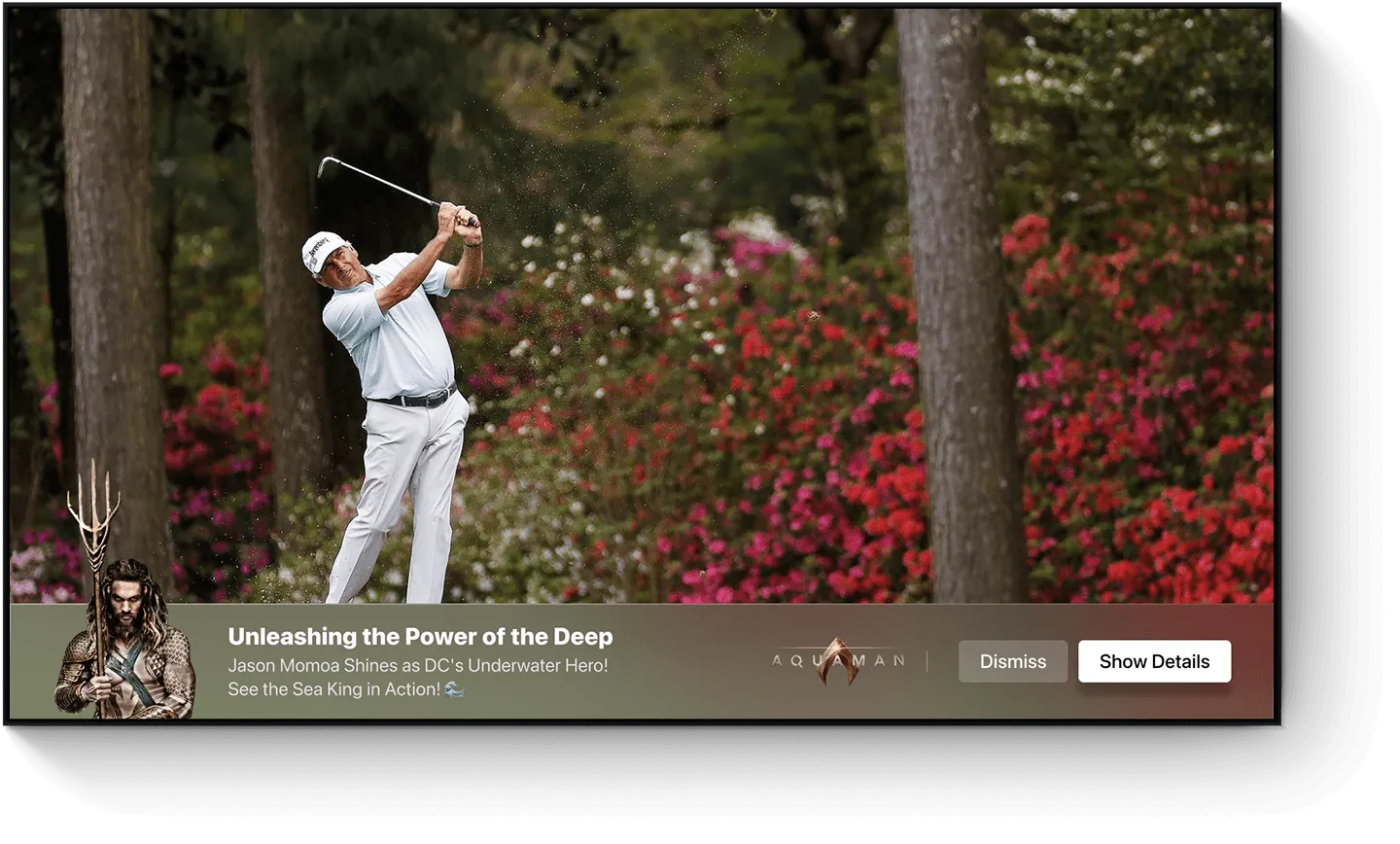Click the Dismiss button
This screenshot has width=1400, height=844.
pos(1012,661)
